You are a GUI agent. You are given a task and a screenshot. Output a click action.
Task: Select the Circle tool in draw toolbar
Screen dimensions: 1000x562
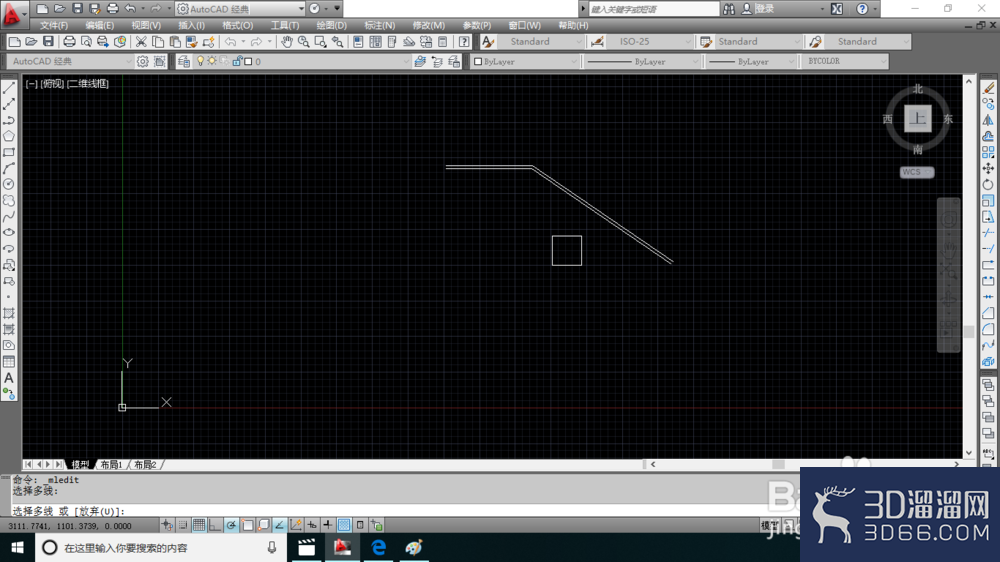(9, 184)
